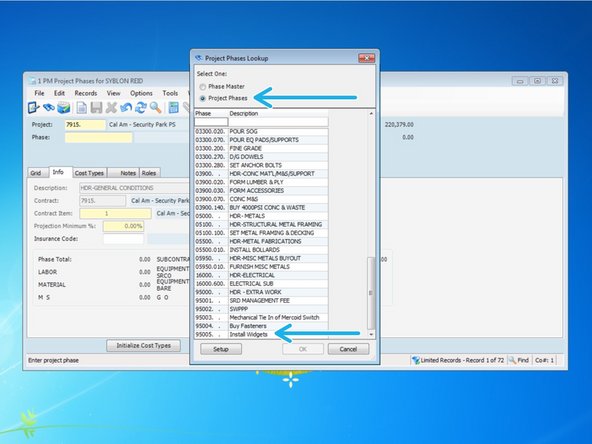
Task: Click the Initialize Cost Types button
Action: point(143,345)
